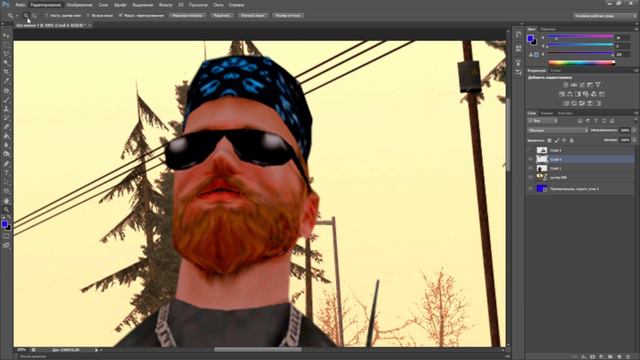640x360 pixels.
Task: Uncheck the scrubby zoom checkbox
Action: (x=120, y=16)
